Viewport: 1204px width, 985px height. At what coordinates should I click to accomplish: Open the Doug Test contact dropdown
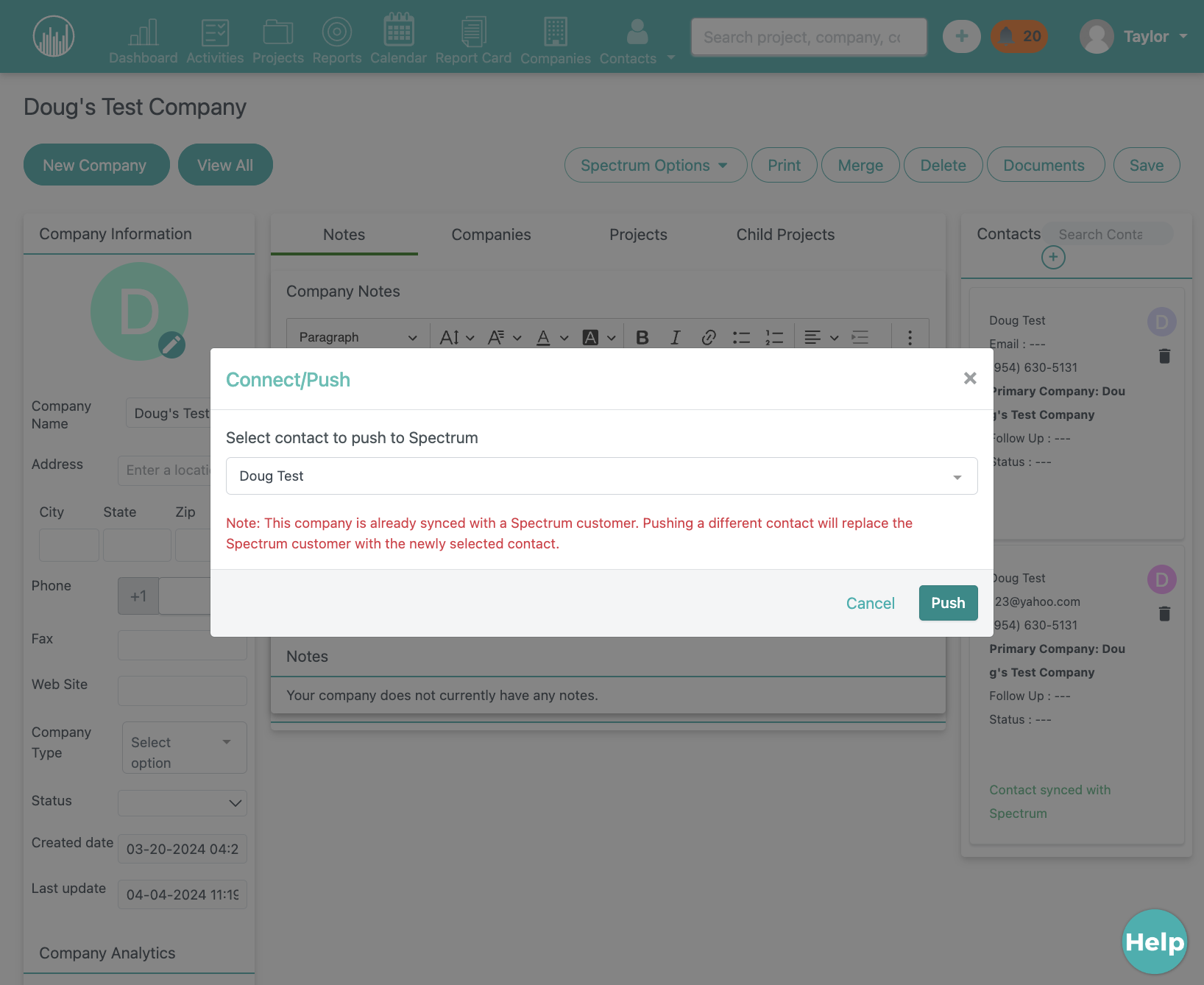click(x=601, y=476)
